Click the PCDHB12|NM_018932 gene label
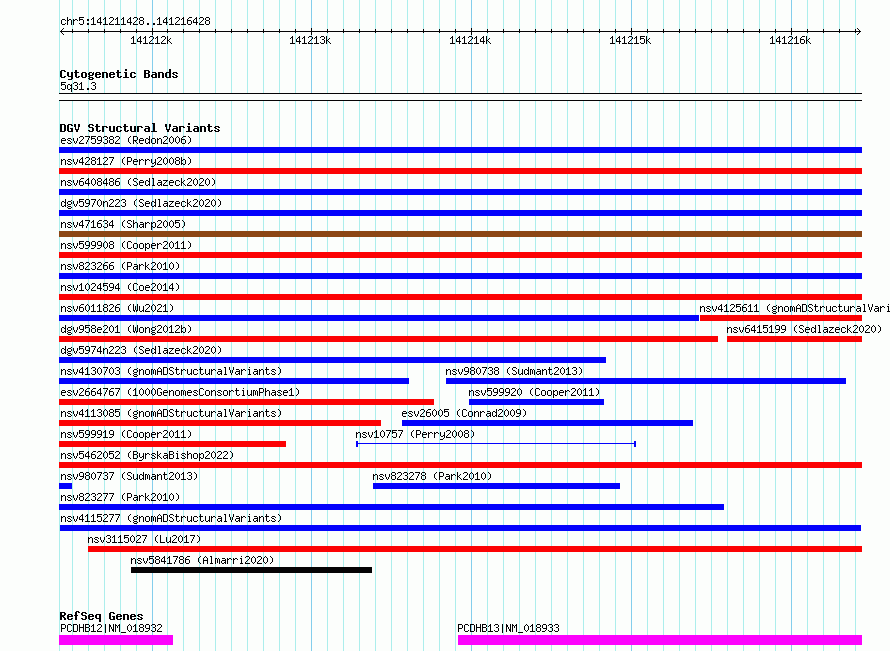Screen dimensions: 890x651 (111, 628)
